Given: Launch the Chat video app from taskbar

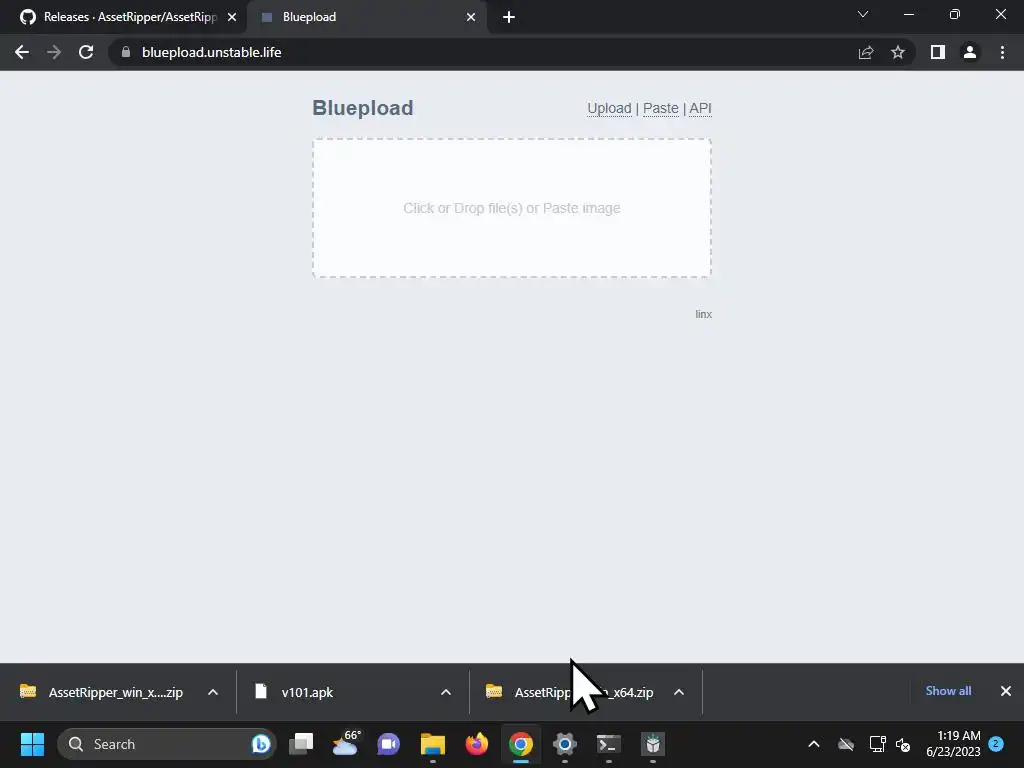Looking at the screenshot, I should [x=389, y=744].
